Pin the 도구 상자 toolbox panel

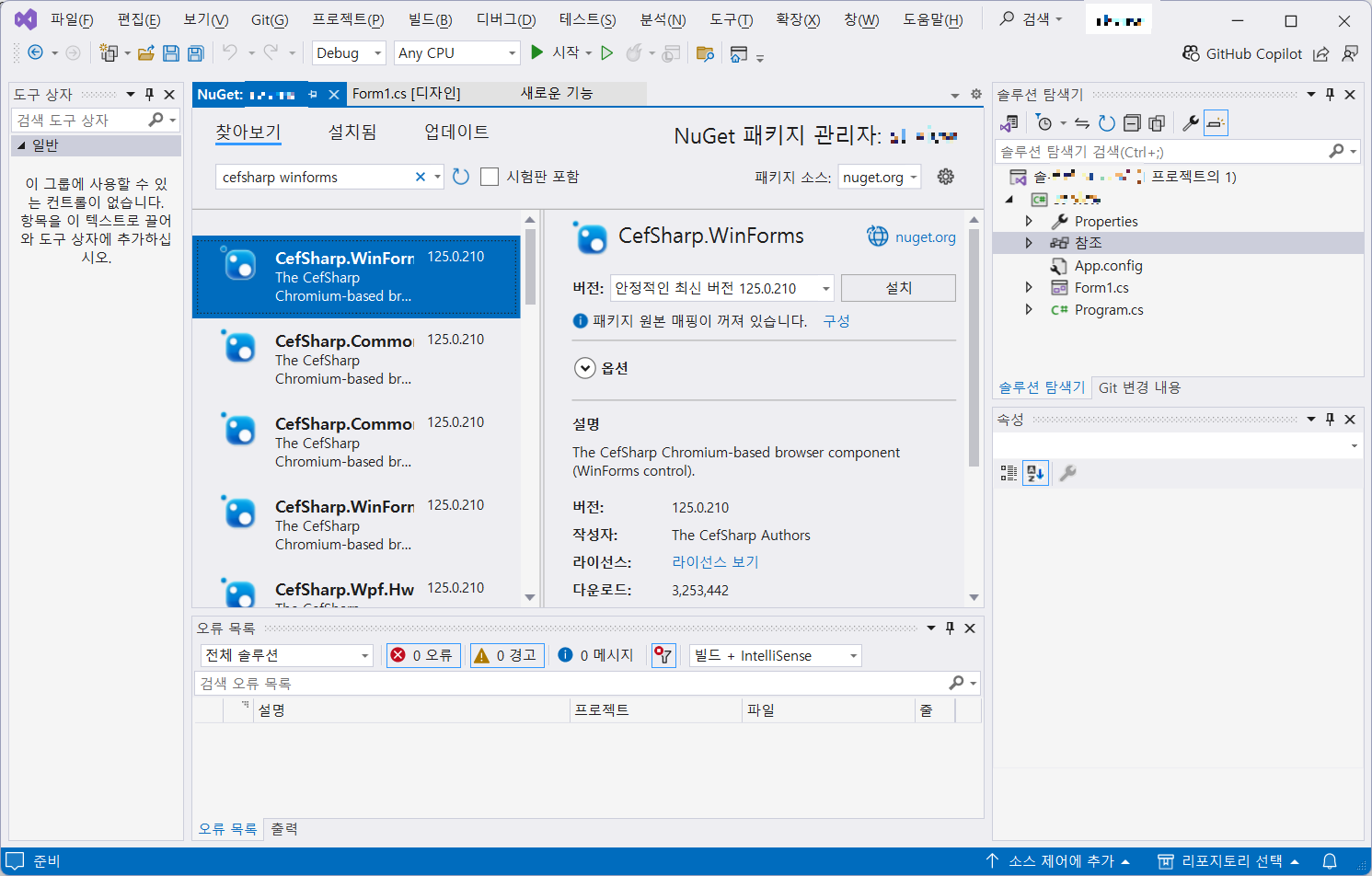click(x=149, y=94)
